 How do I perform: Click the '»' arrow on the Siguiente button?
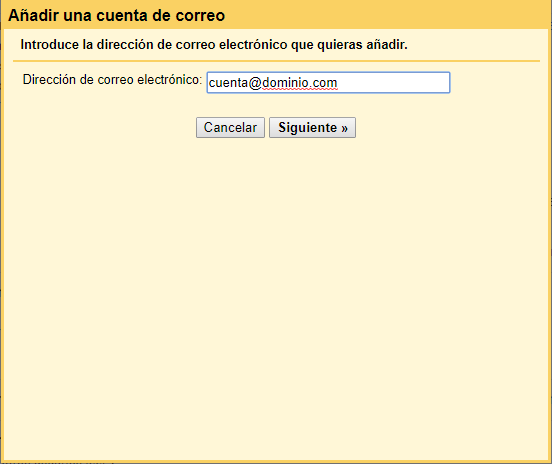click(344, 128)
